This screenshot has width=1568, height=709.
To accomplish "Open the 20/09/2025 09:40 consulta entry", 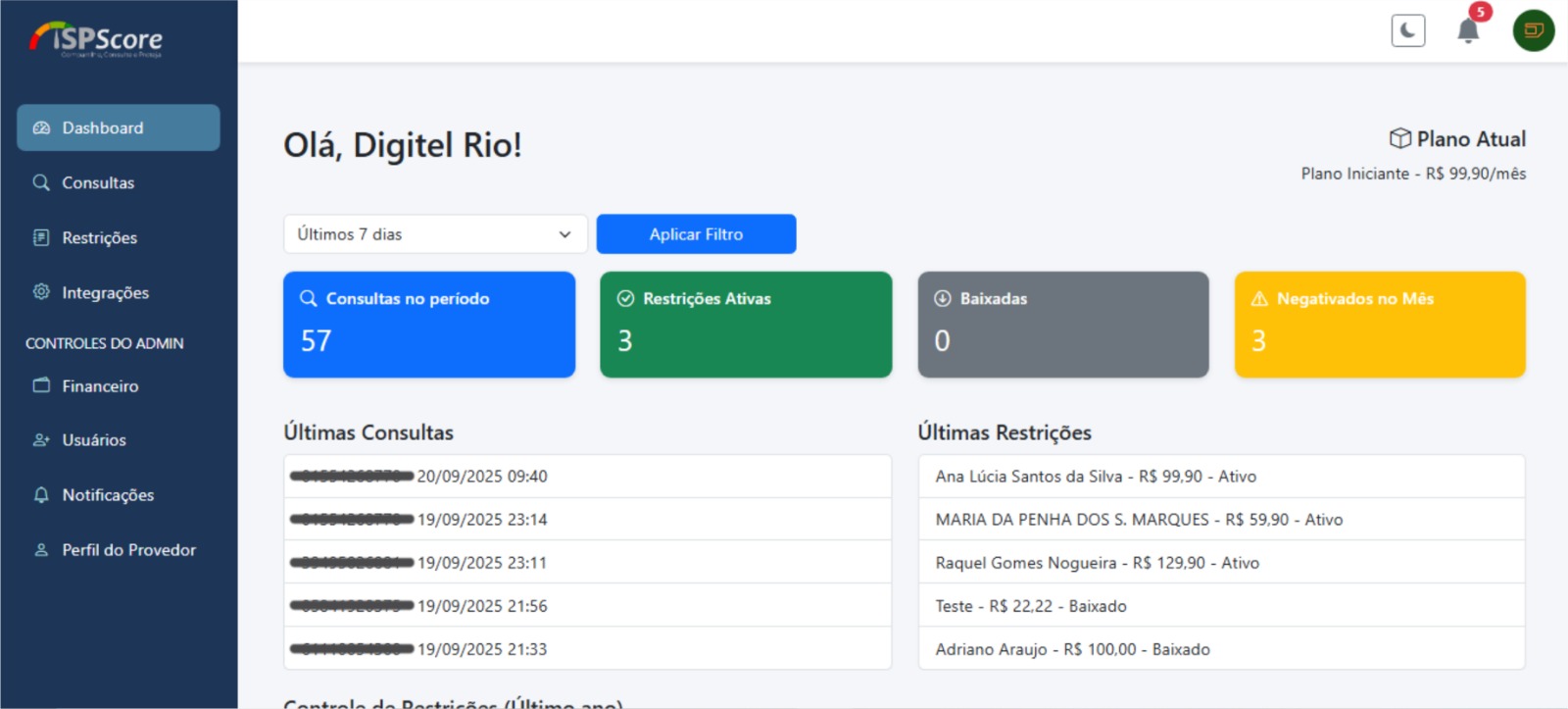I will coord(482,477).
